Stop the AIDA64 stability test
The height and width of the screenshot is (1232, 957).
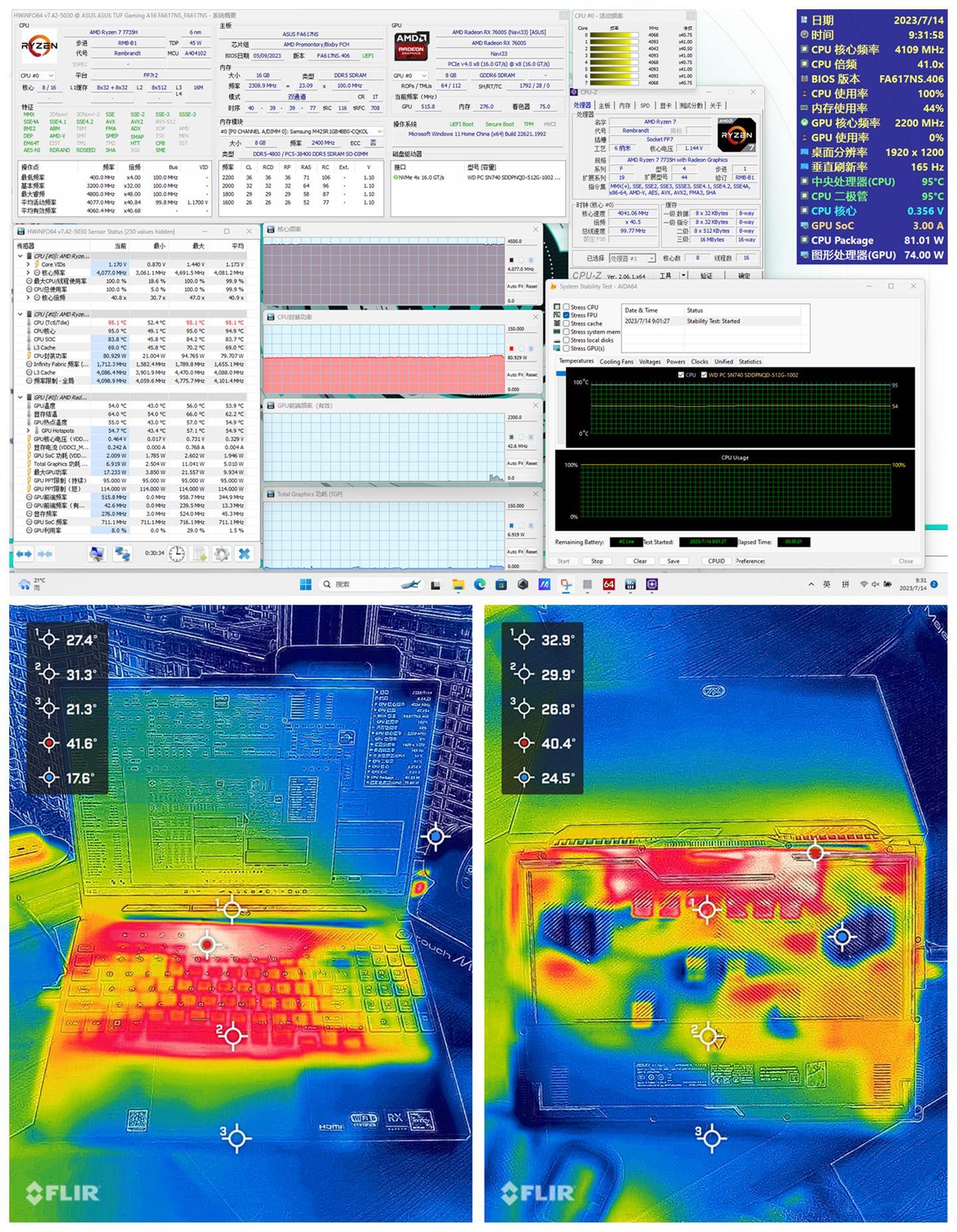point(597,561)
